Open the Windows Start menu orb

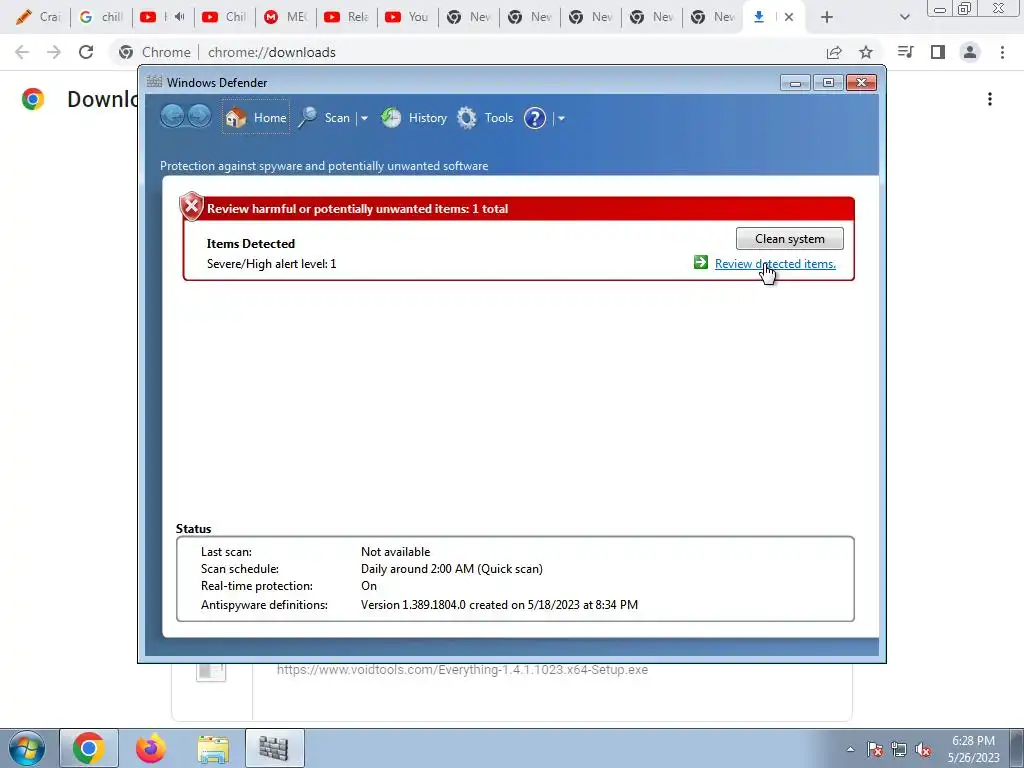[27, 748]
